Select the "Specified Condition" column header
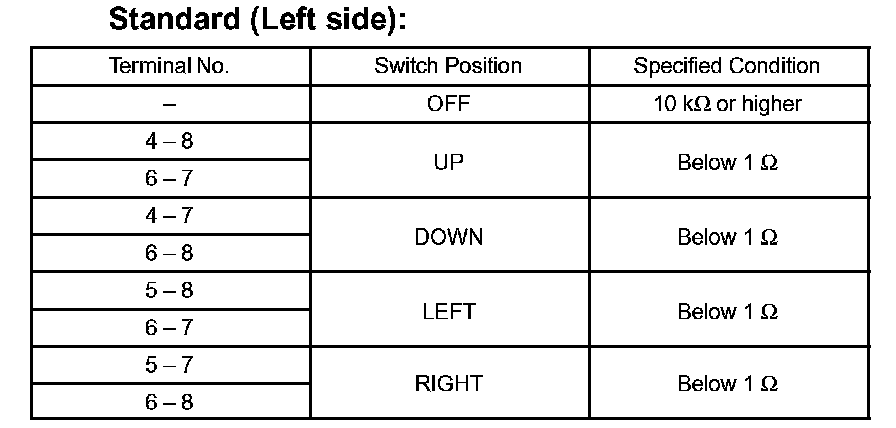This screenshot has width=896, height=428. pos(727,67)
